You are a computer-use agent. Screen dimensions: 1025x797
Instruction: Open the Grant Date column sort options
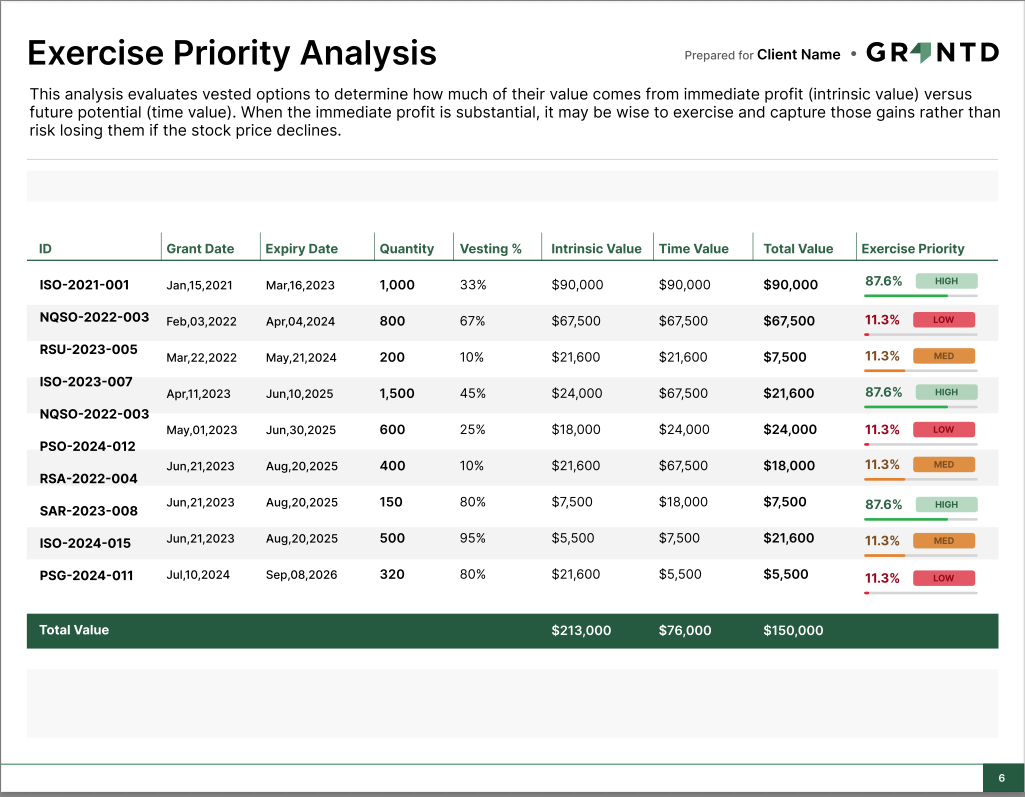(200, 248)
